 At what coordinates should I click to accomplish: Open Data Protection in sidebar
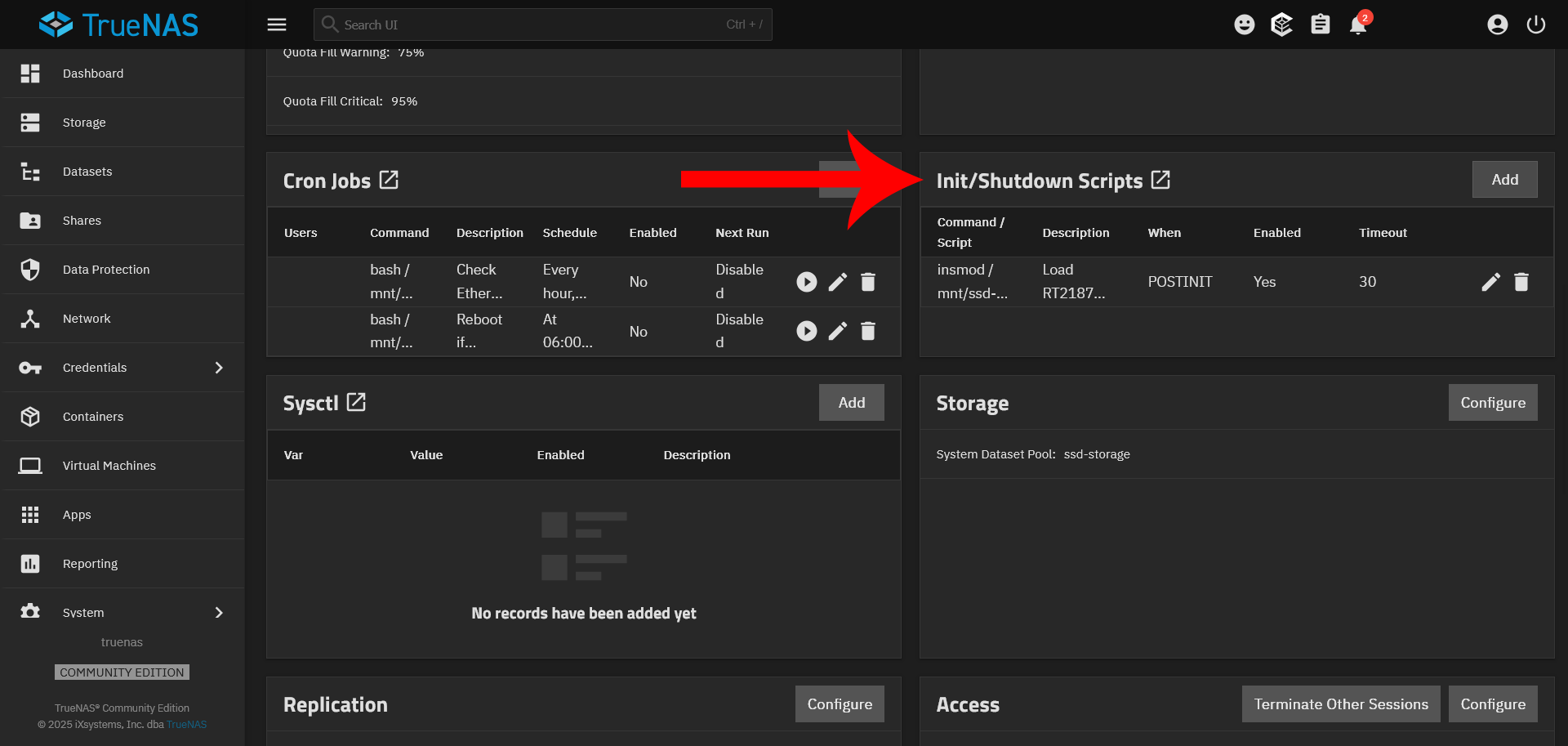click(x=124, y=270)
